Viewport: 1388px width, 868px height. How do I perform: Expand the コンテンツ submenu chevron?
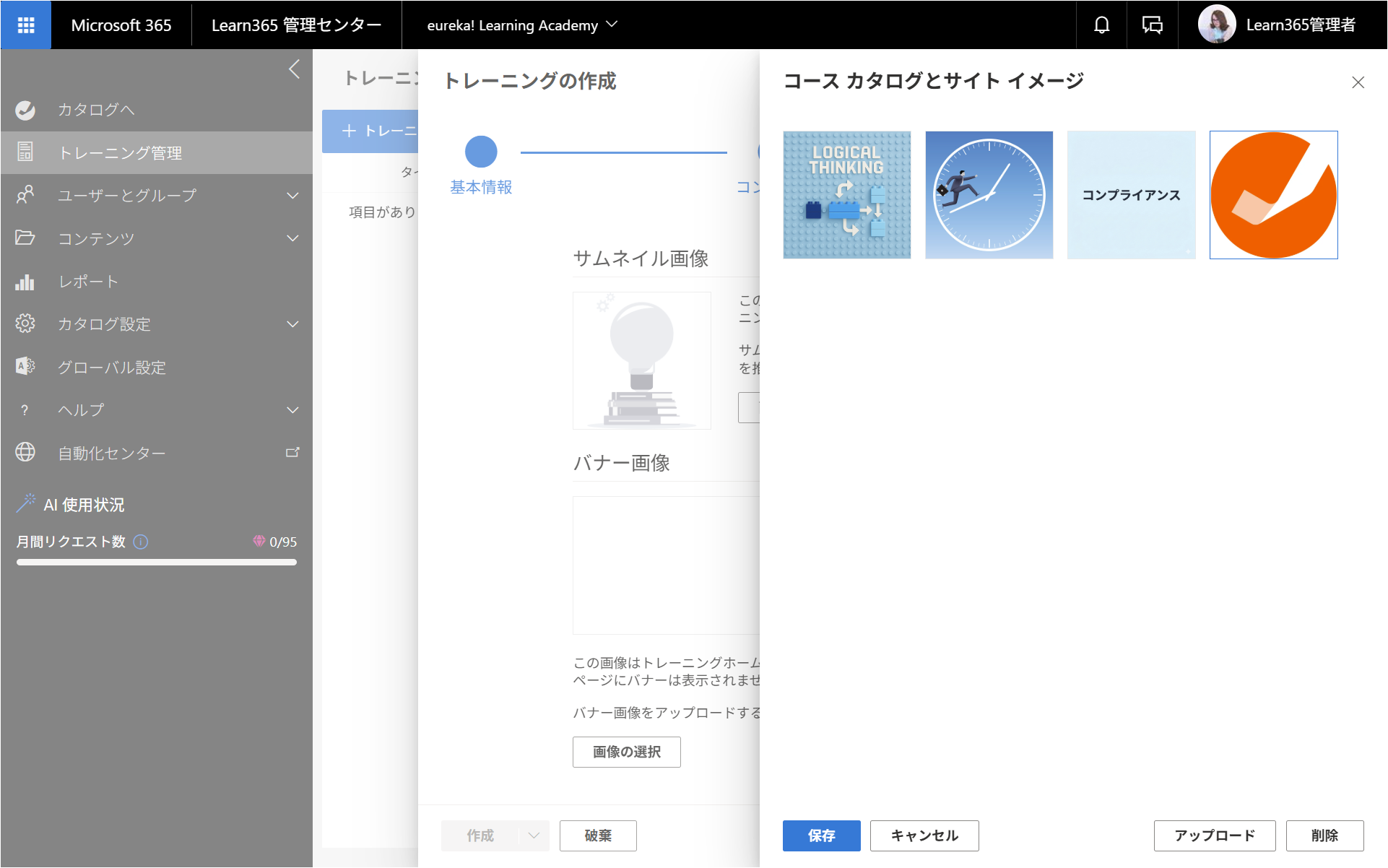(x=292, y=238)
